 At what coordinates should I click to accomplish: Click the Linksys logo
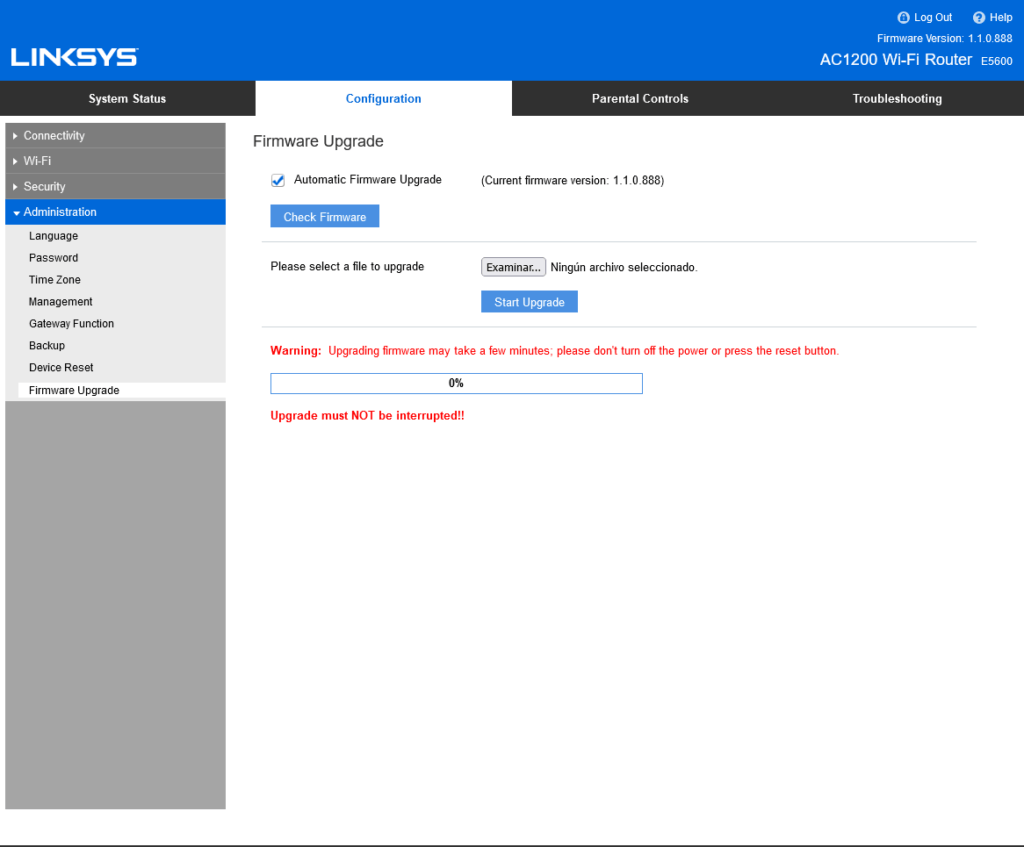(x=74, y=57)
